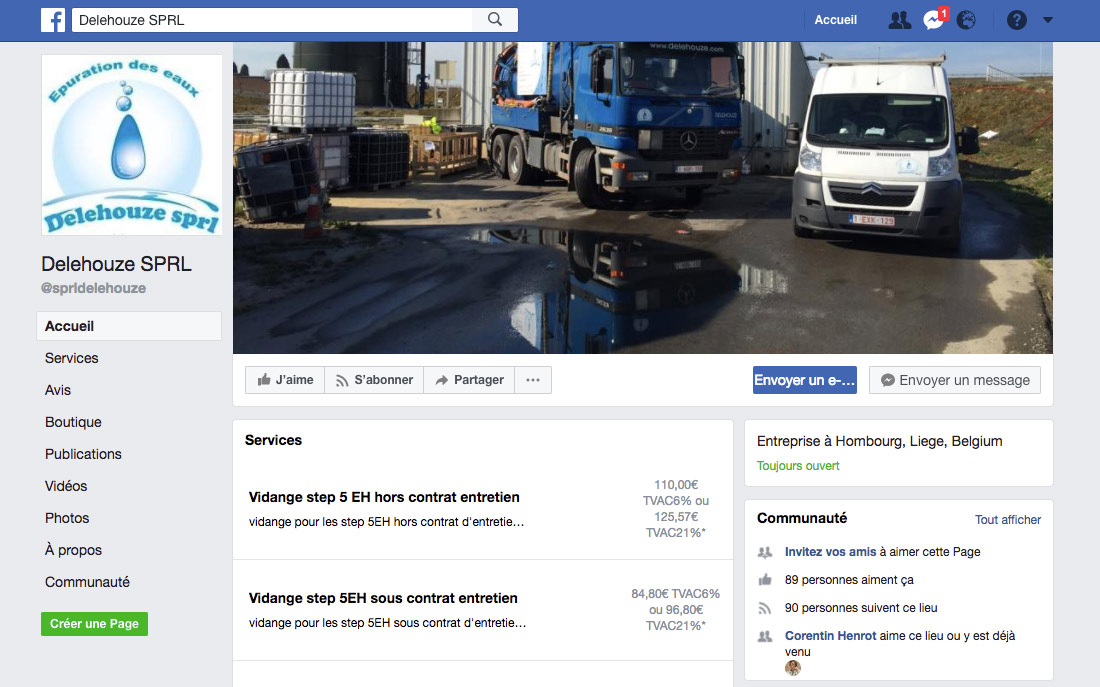The height and width of the screenshot is (687, 1100).
Task: Open Tout afficher community link
Action: (1007, 519)
